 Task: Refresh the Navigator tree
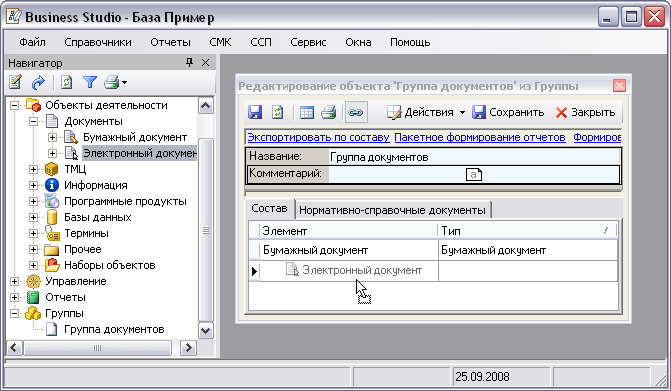66,82
